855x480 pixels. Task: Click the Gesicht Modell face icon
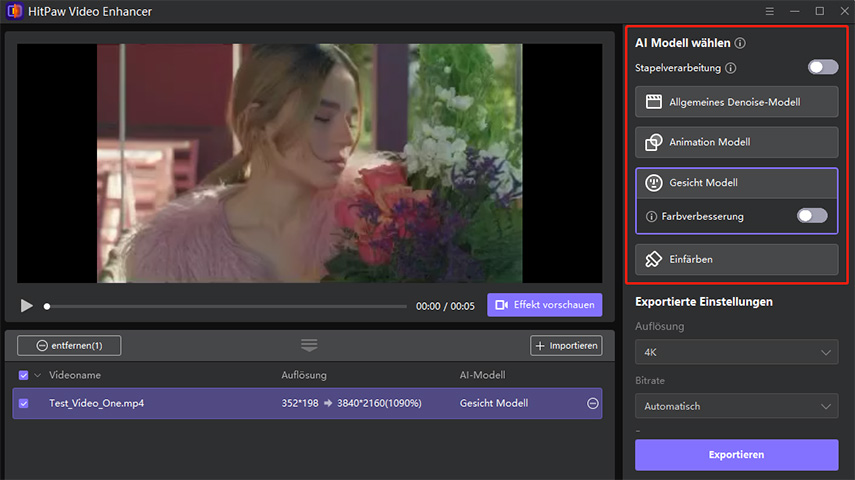click(654, 183)
